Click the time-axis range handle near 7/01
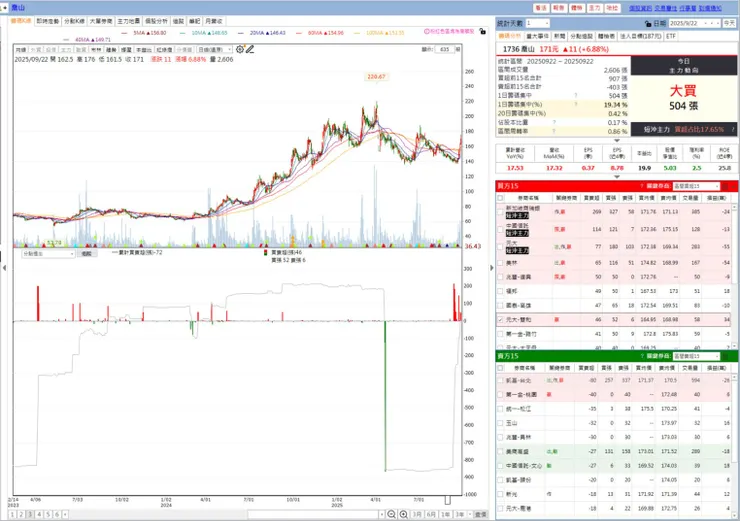 coord(447,500)
